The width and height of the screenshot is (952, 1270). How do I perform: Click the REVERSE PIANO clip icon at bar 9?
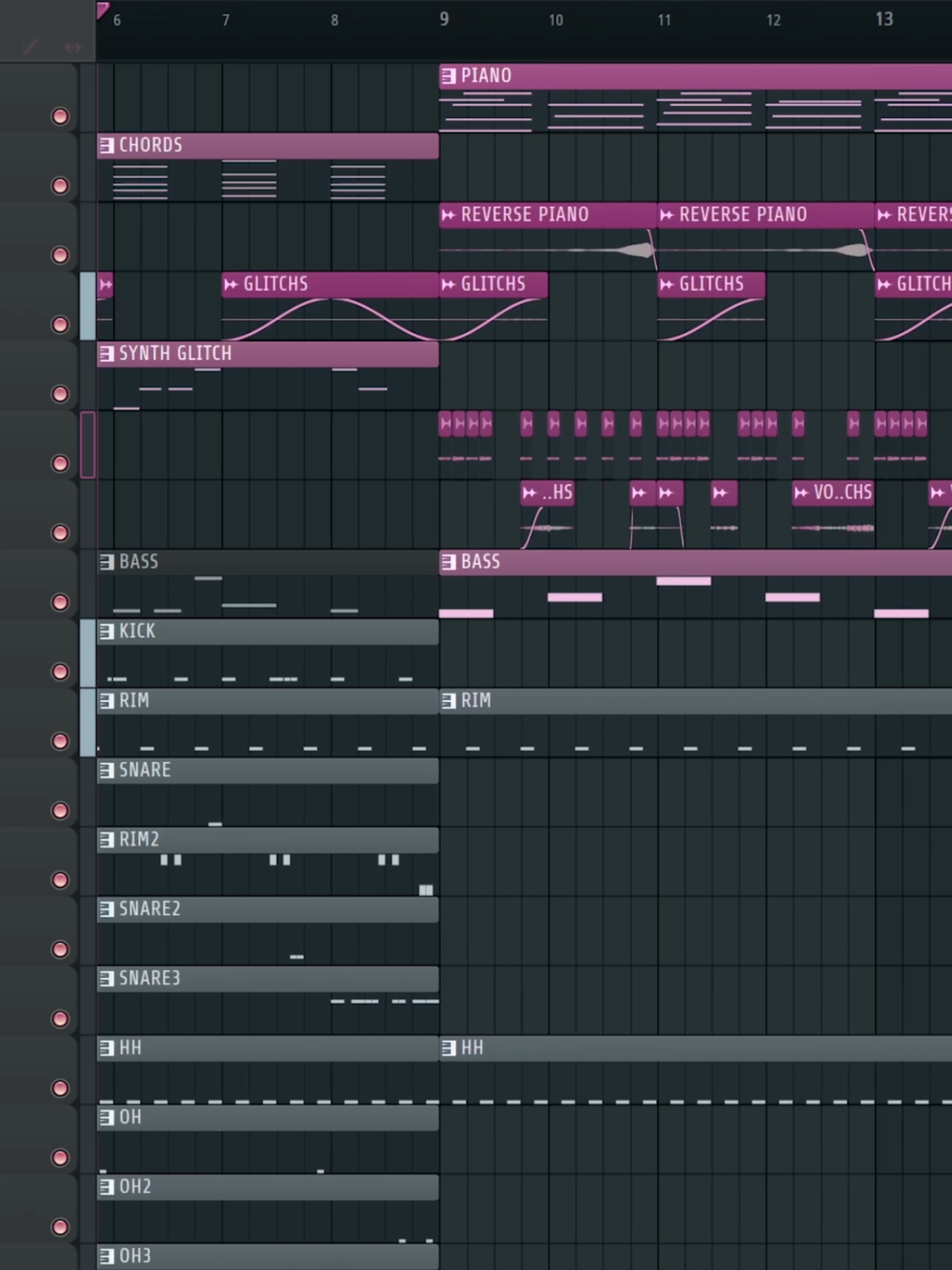coord(449,215)
